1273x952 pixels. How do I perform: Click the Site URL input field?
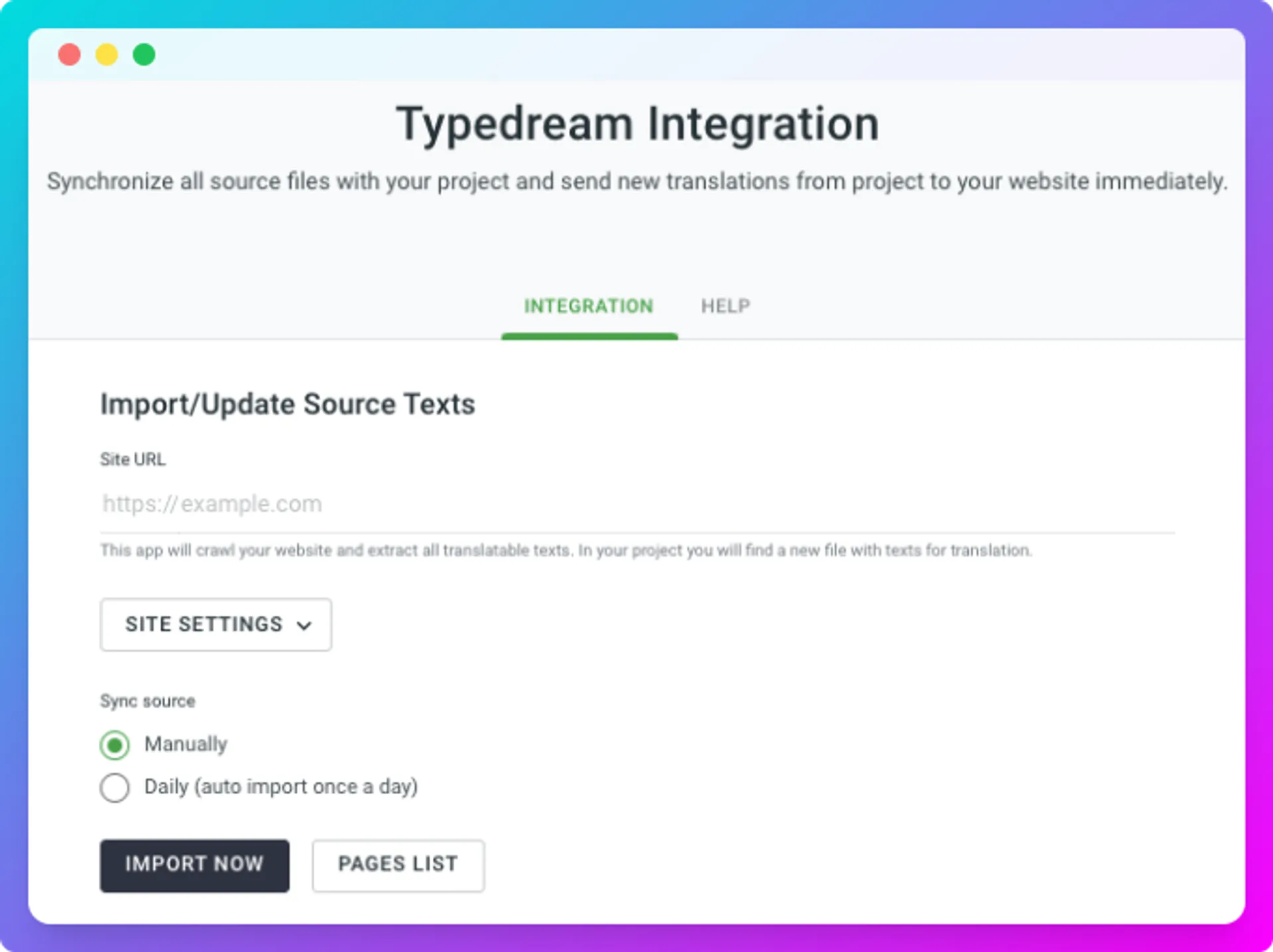[637, 504]
